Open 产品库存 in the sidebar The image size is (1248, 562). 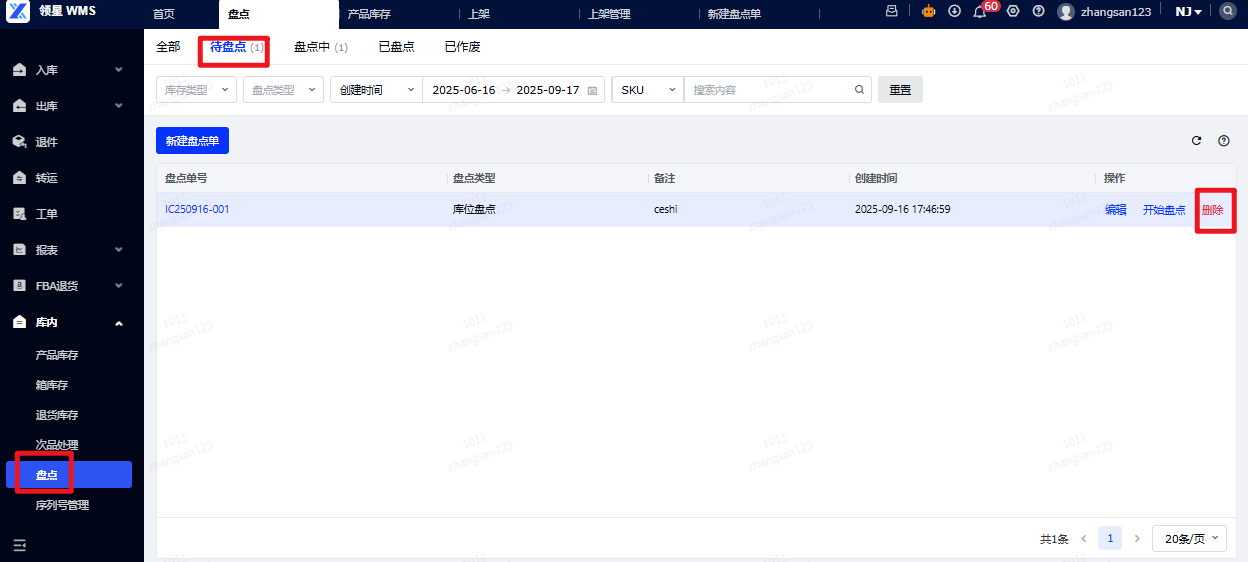57,355
